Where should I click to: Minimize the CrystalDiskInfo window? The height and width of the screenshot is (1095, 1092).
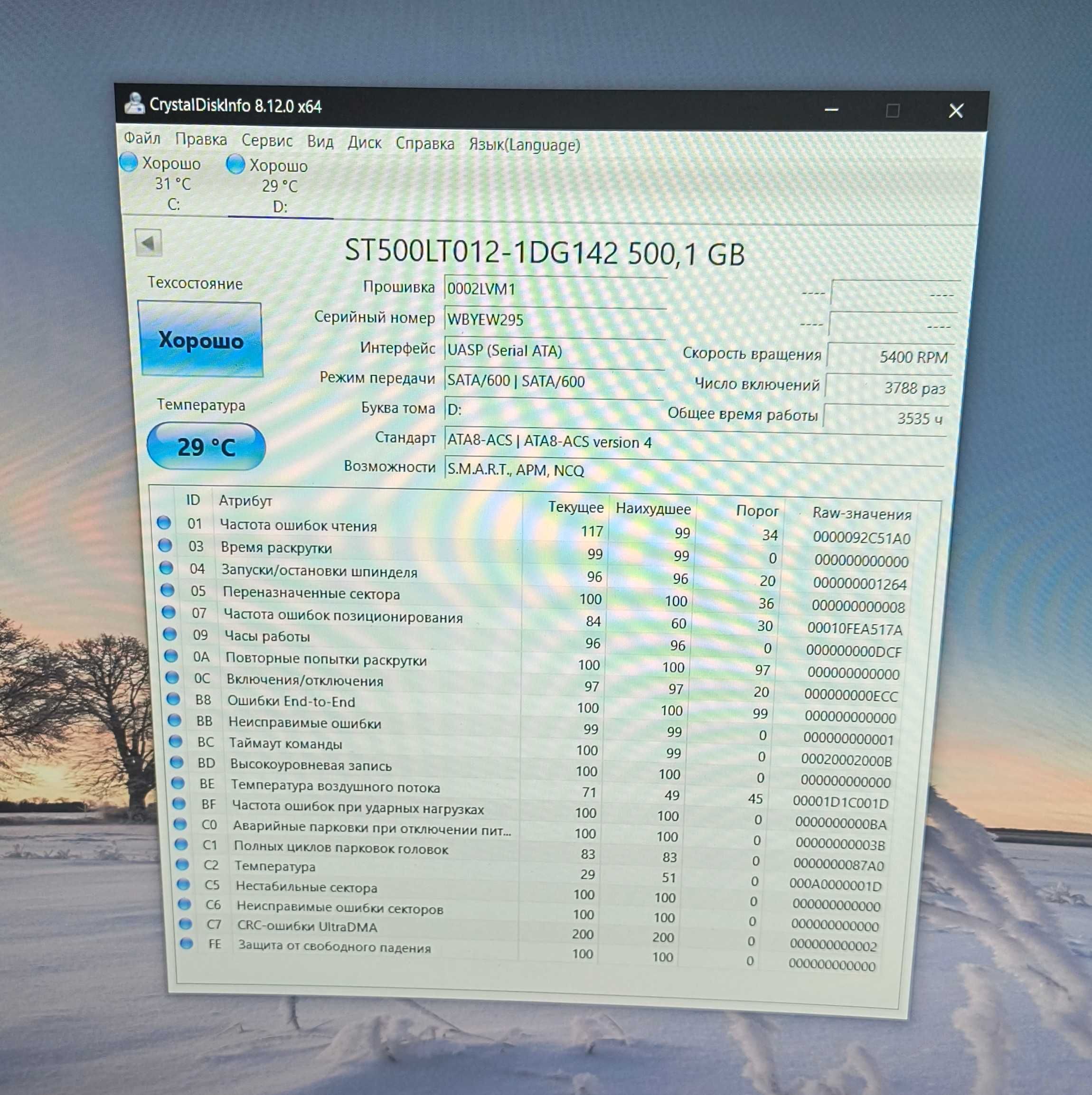[x=831, y=109]
